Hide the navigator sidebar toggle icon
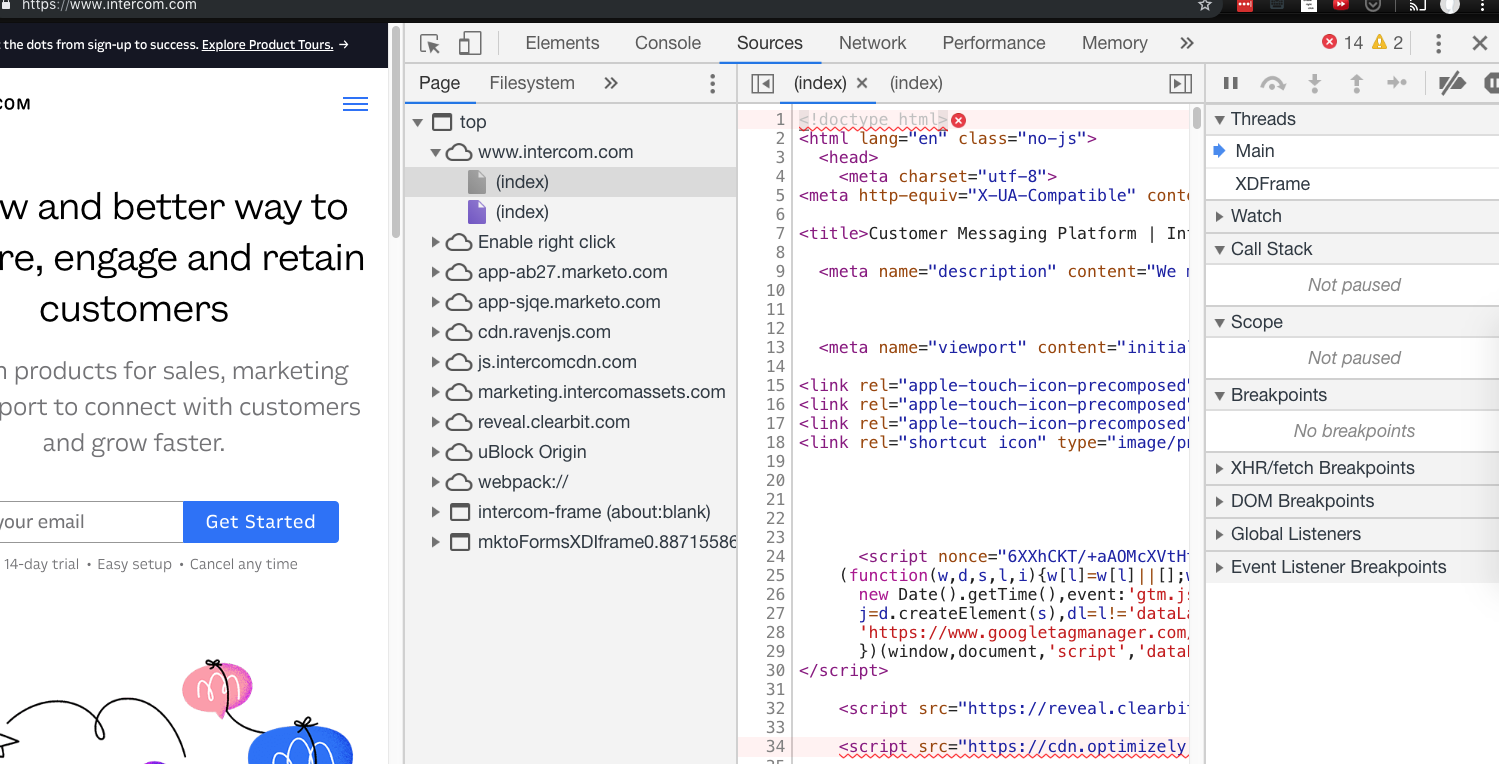 [x=762, y=84]
